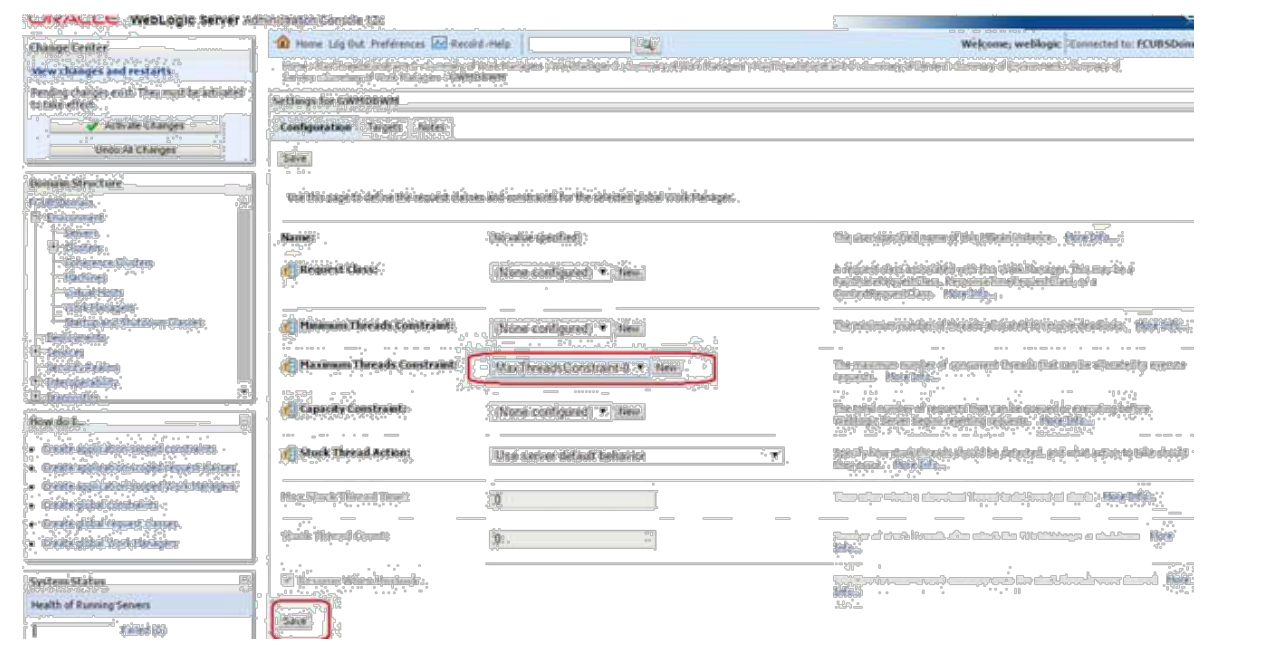Select Work Managers in Domain Structure tree
The image size is (1264, 646).
(x=99, y=309)
